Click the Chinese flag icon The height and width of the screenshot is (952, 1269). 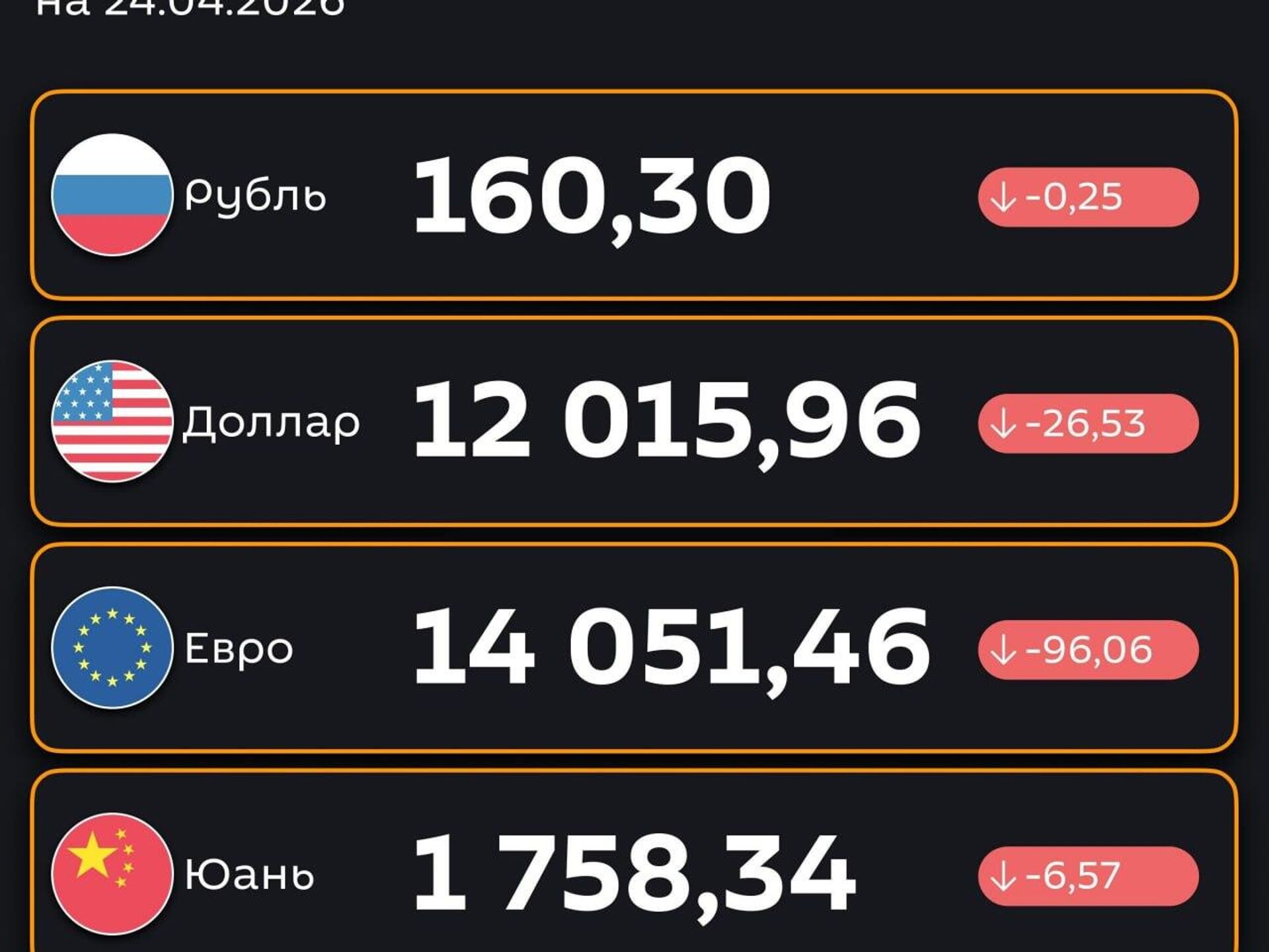(x=112, y=873)
